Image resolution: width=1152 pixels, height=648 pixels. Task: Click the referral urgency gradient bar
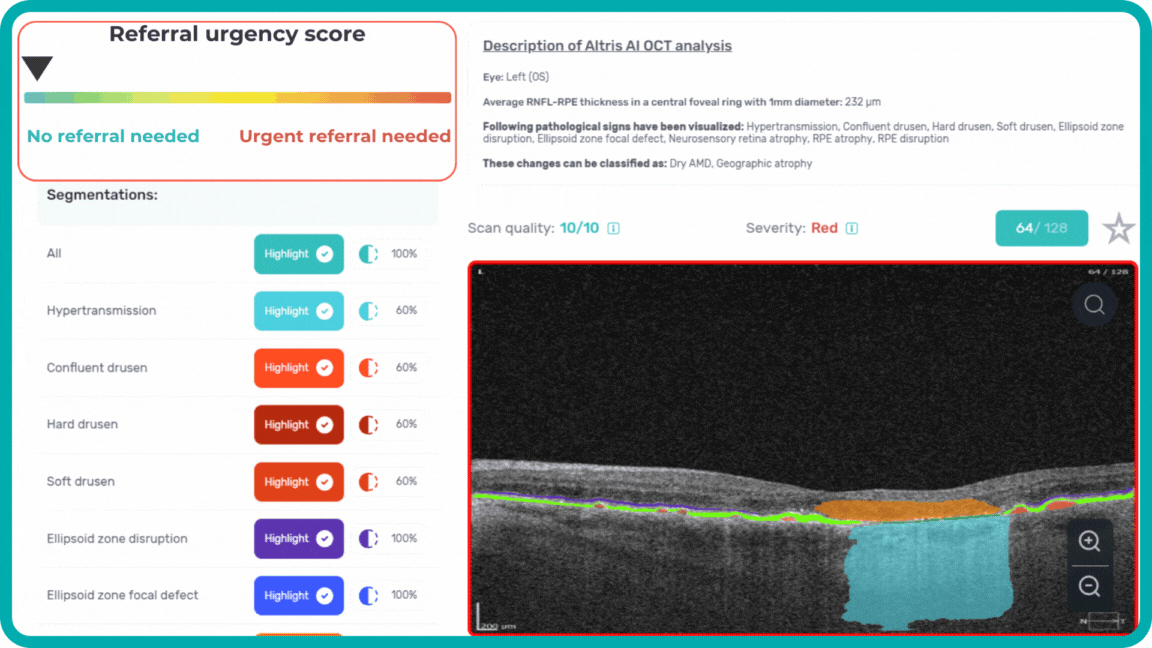tap(237, 98)
